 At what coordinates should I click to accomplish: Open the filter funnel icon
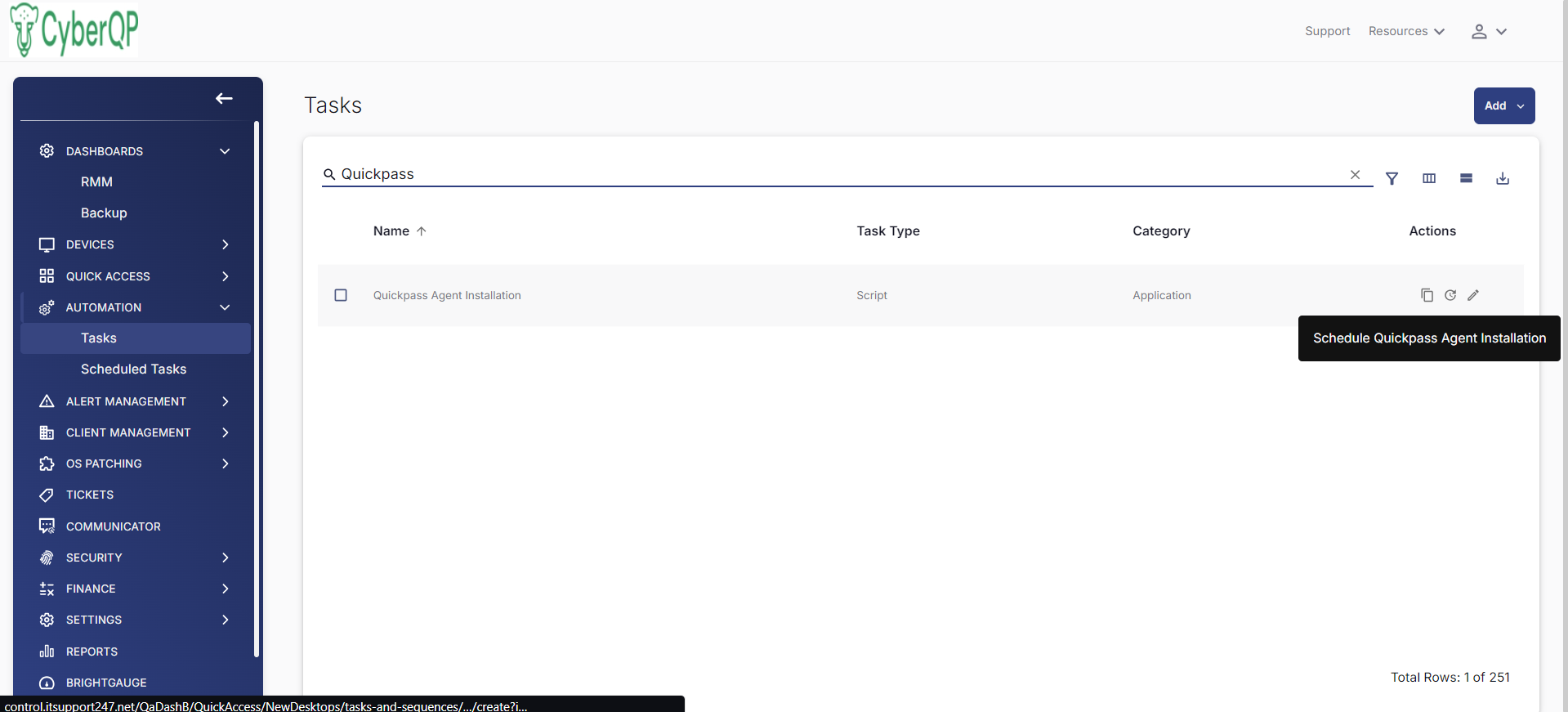(1392, 178)
